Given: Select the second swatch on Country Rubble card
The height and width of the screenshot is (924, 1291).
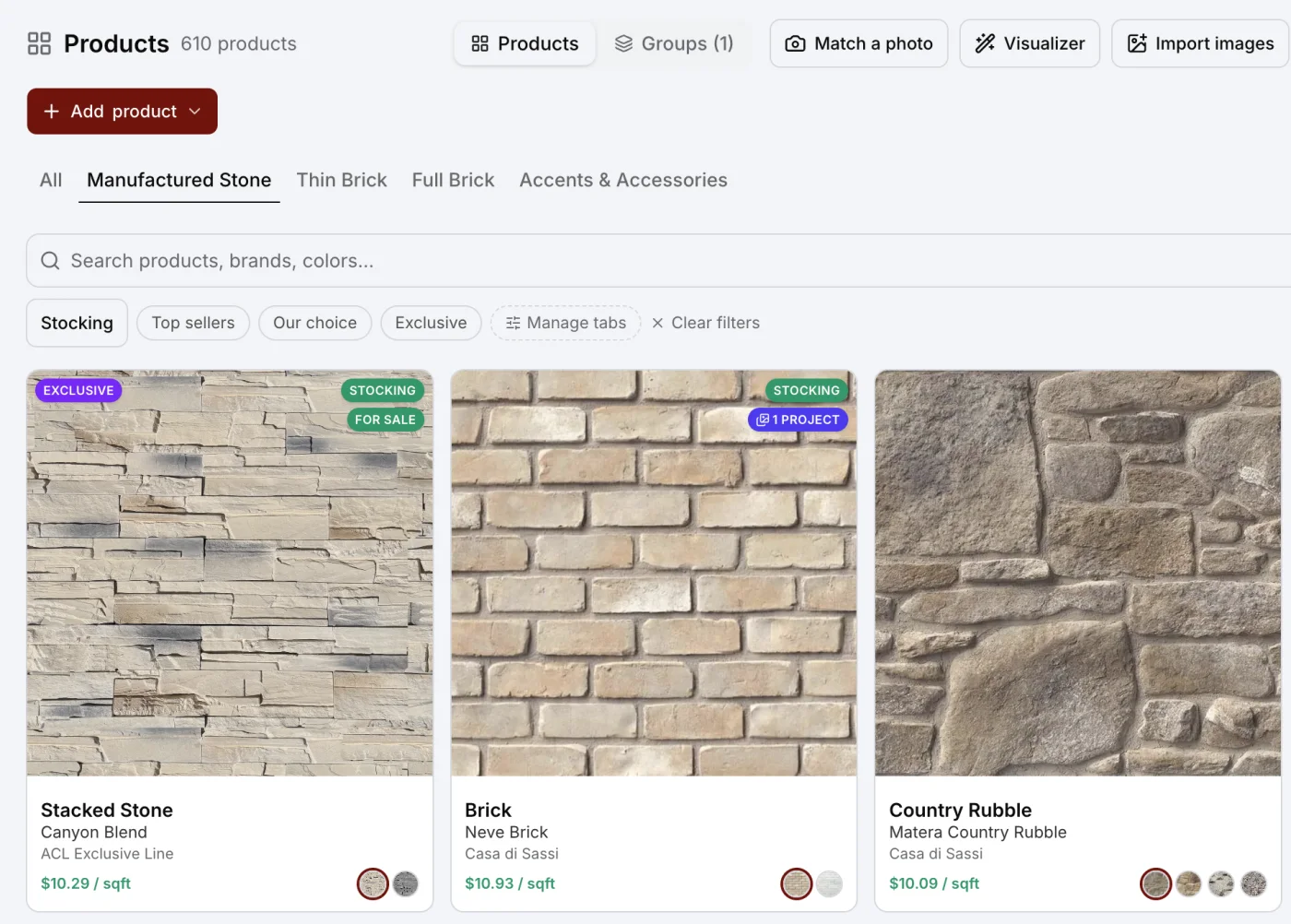Looking at the screenshot, I should [x=1189, y=883].
